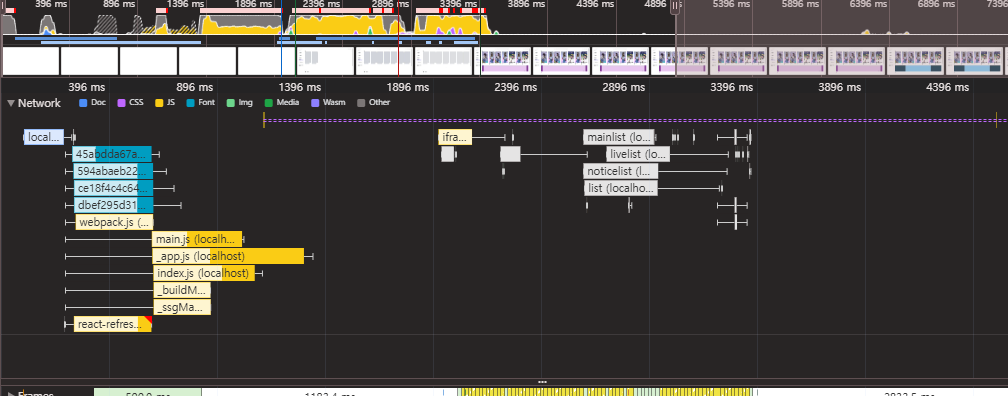Select the livelist request bar
This screenshot has height=396, width=1008.
pyautogui.click(x=638, y=154)
